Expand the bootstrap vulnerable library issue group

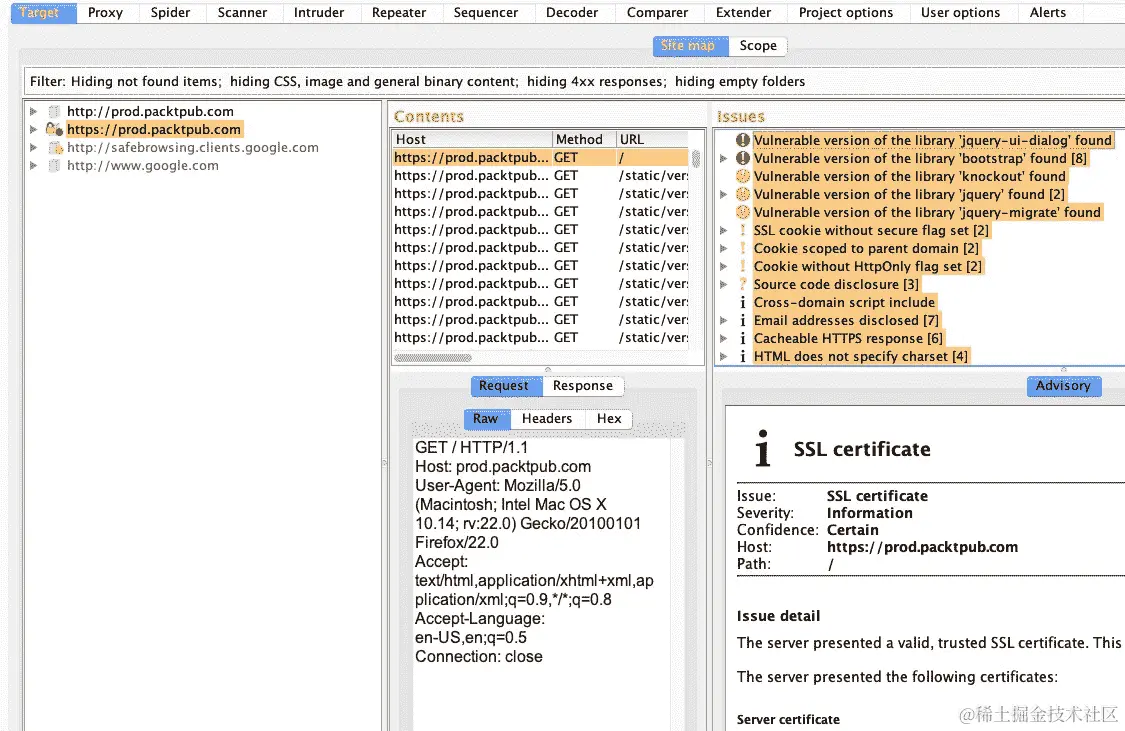[723, 159]
